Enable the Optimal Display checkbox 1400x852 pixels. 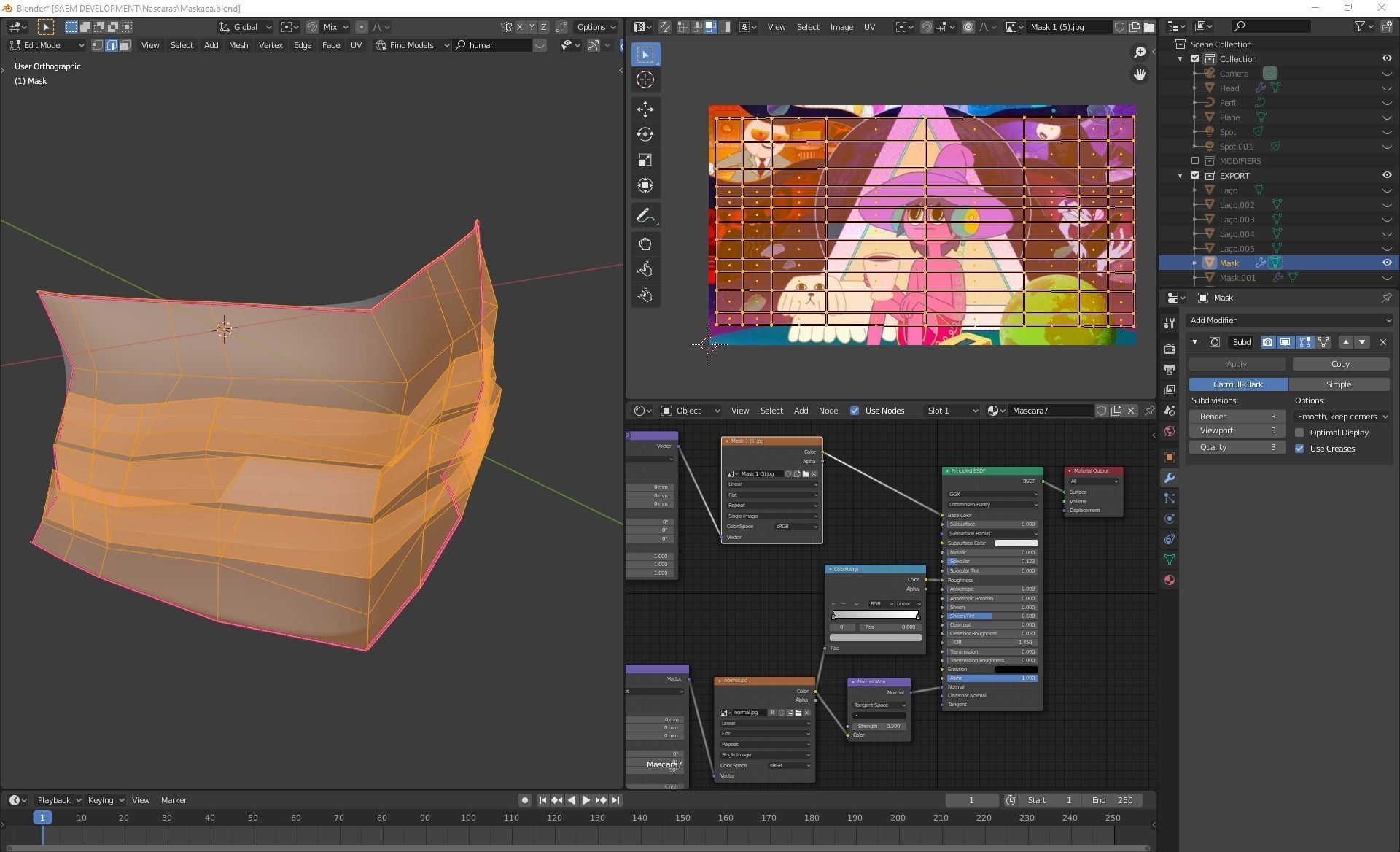click(1299, 433)
